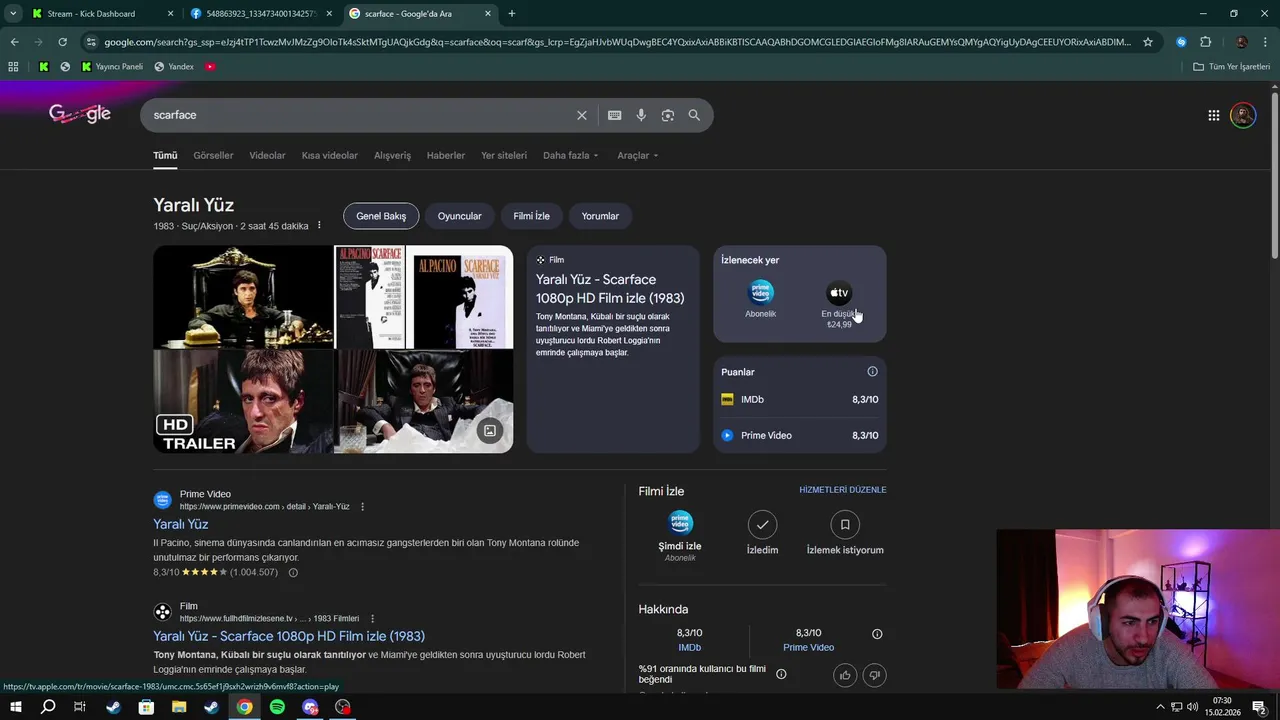Open browser apps grid in bookmarks bar
The width and height of the screenshot is (1280, 720).
[13, 66]
